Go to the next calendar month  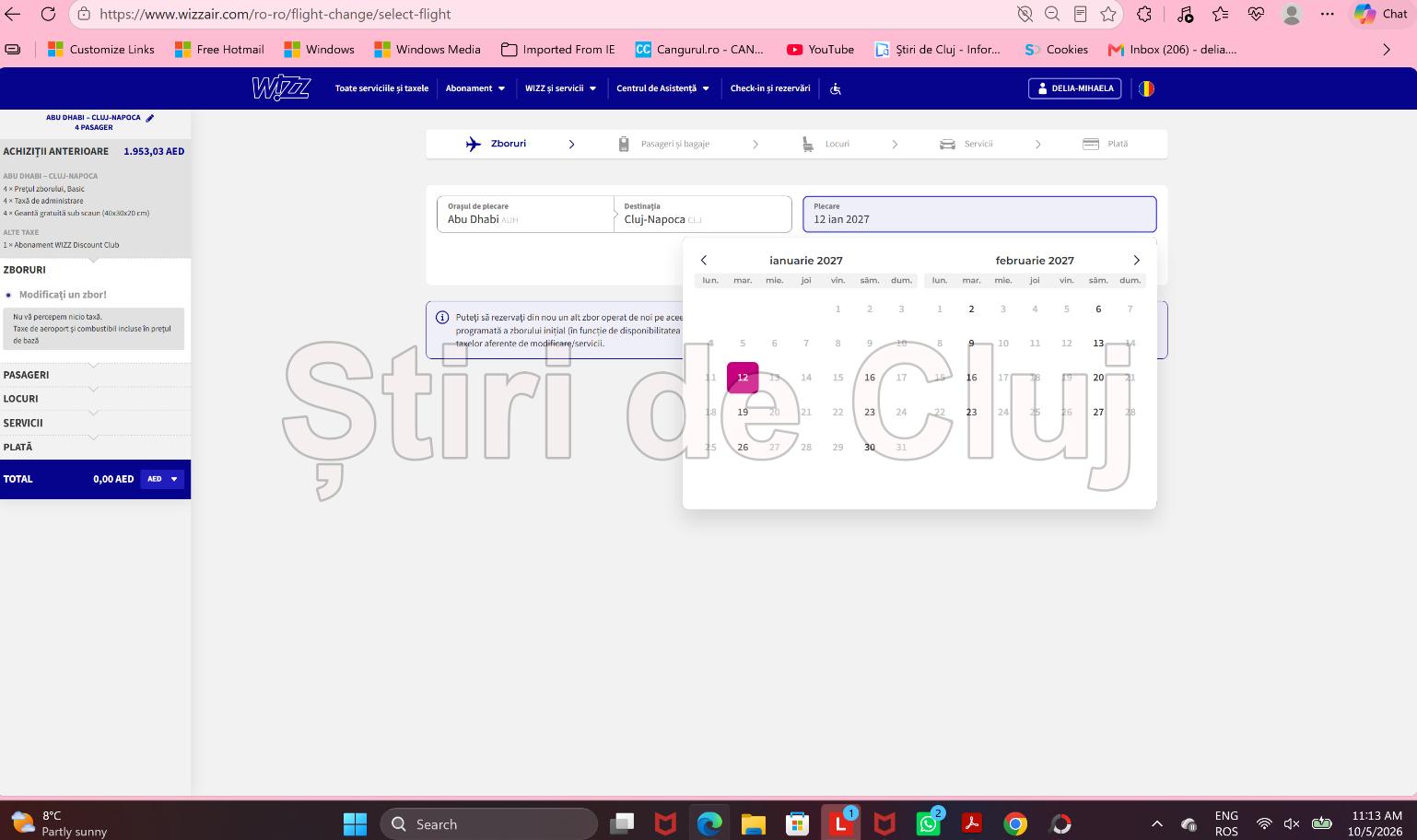point(1136,261)
